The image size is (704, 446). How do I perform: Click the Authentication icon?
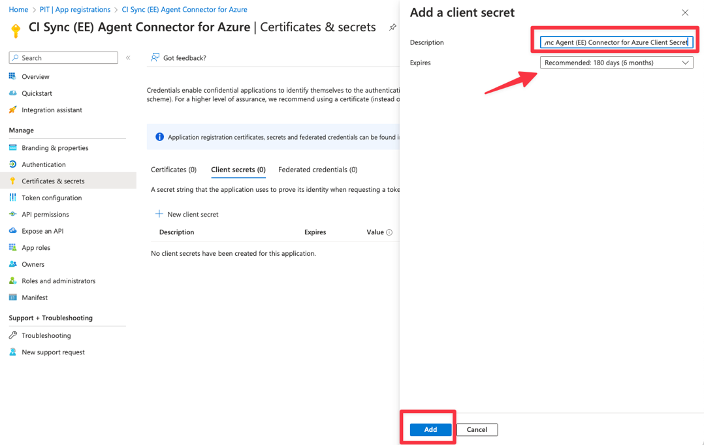click(13, 164)
